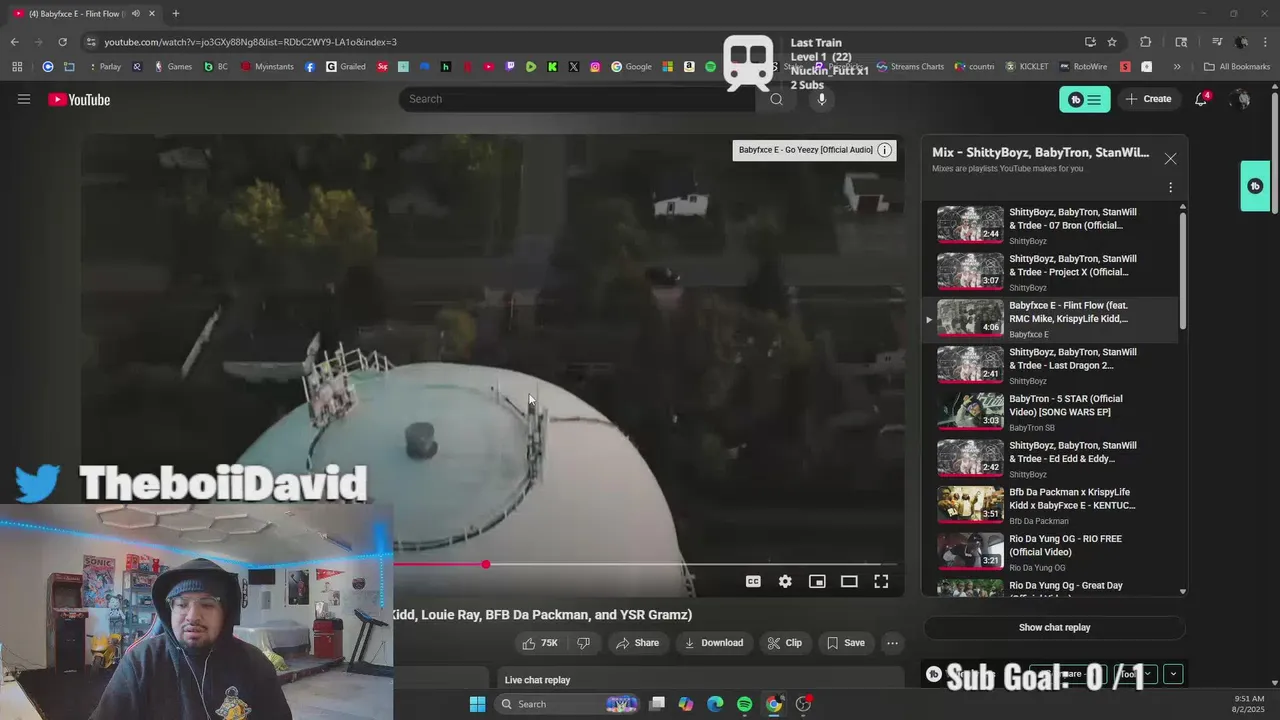Click the playlist panel scrollbar
This screenshot has width=1280, height=720.
[x=1183, y=270]
